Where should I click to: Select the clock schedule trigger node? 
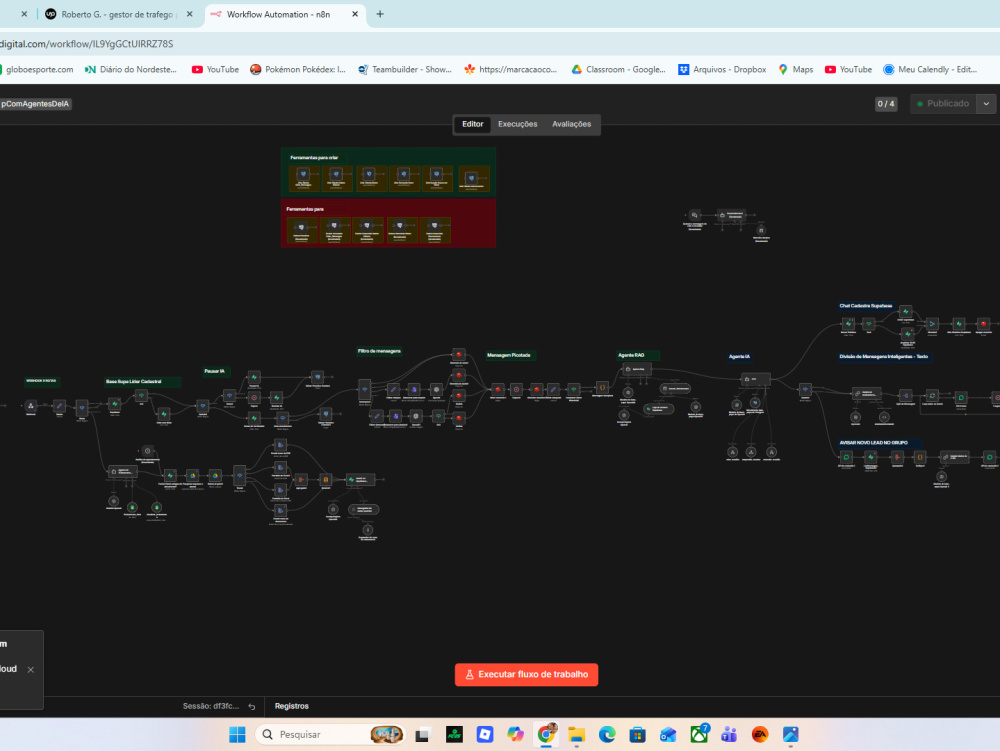pos(147,451)
